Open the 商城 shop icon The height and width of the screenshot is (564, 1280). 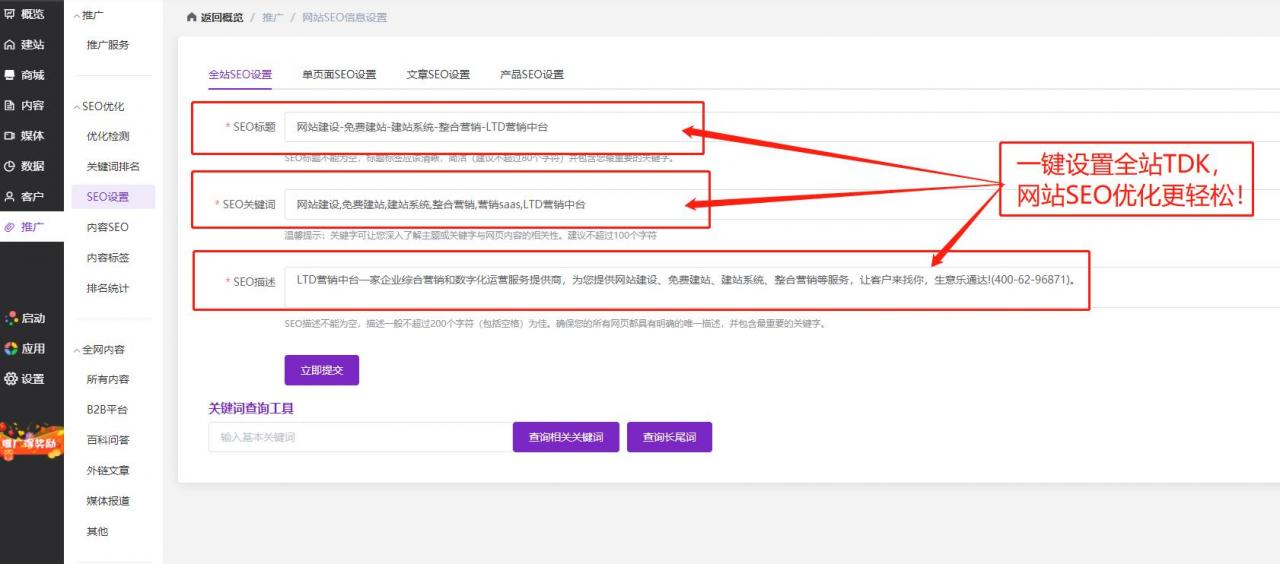tap(11, 75)
